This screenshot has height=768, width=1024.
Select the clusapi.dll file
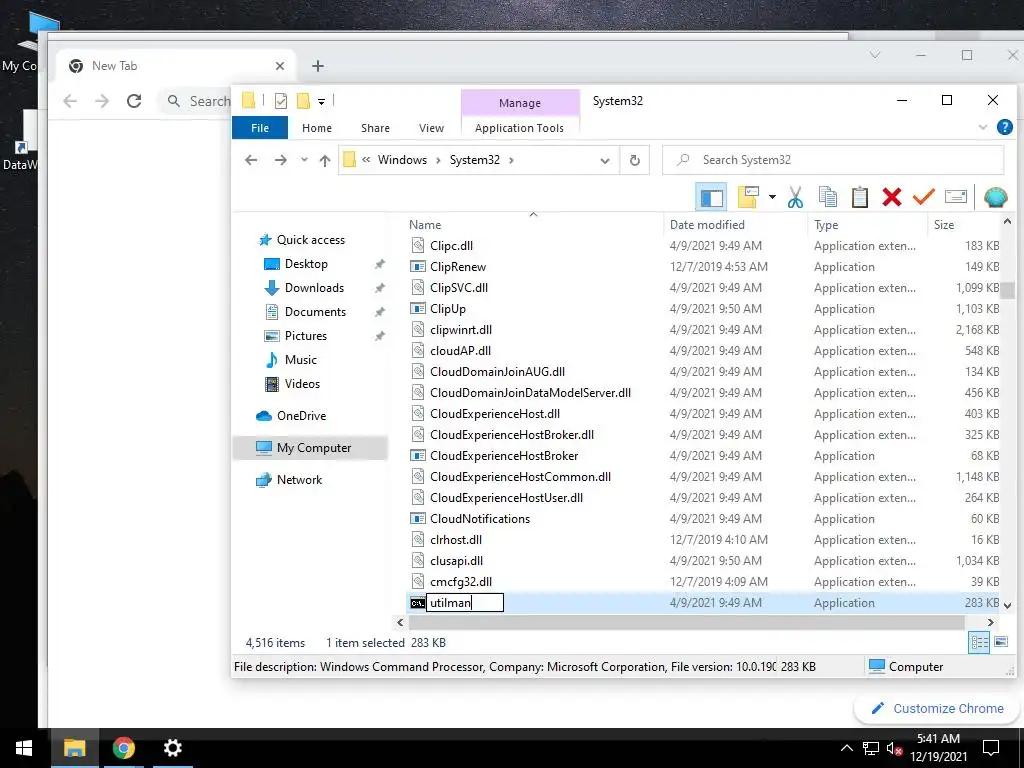tap(456, 561)
